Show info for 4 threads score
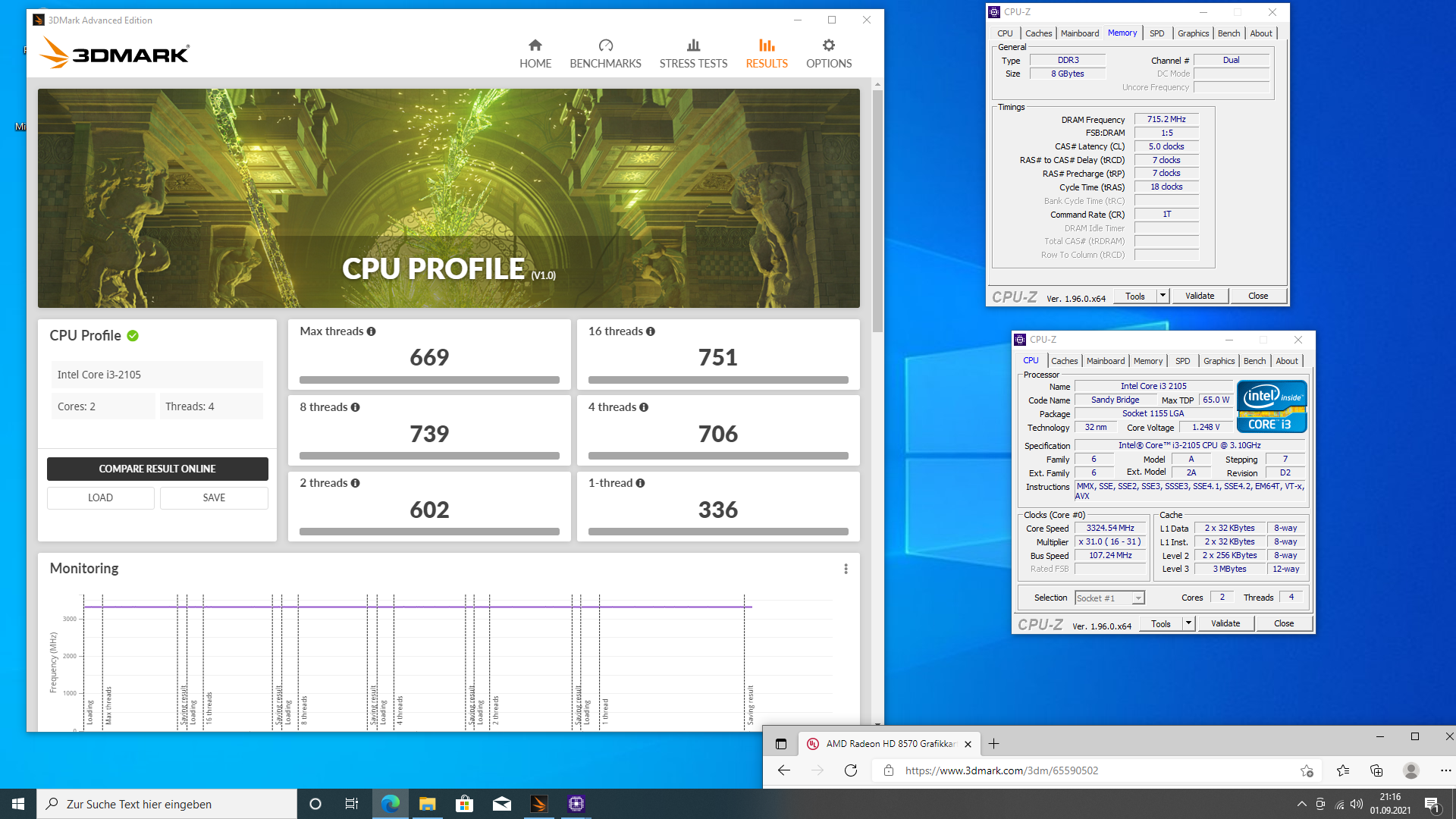Screen dimensions: 1456x819 (644, 407)
